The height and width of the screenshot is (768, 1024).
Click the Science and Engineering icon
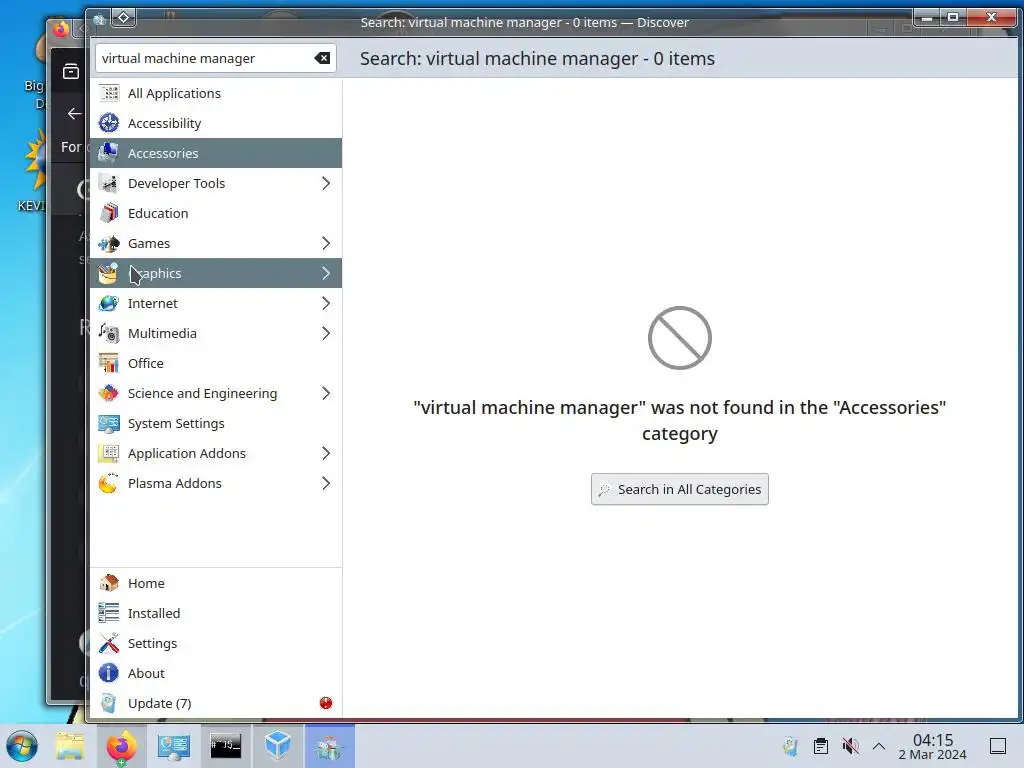109,394
